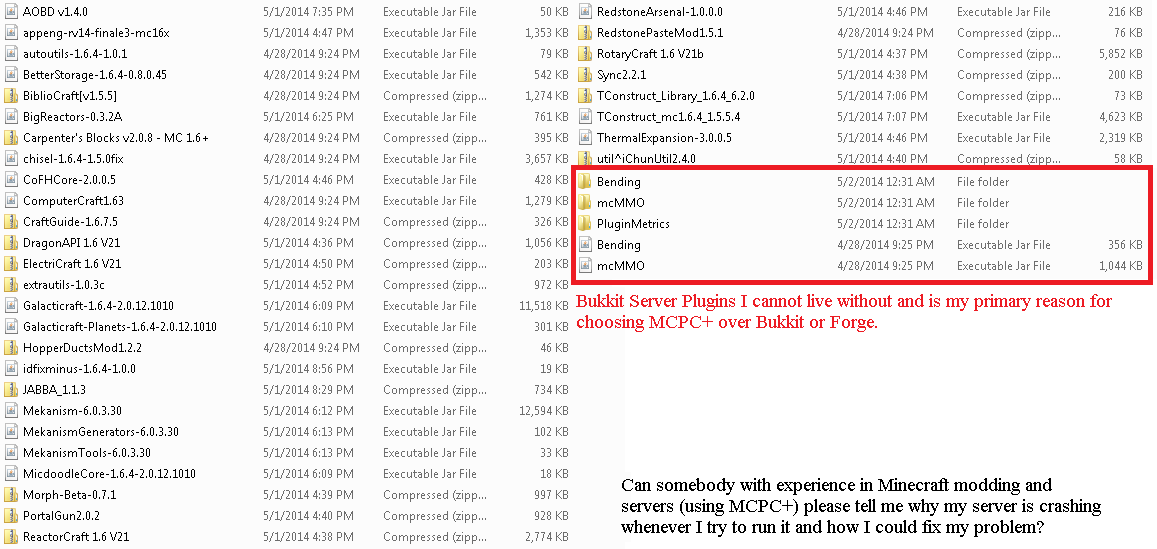This screenshot has width=1157, height=549.
Task: Click the BiblioCraft[v1.5.5] zipped folder icon
Action: 10,96
